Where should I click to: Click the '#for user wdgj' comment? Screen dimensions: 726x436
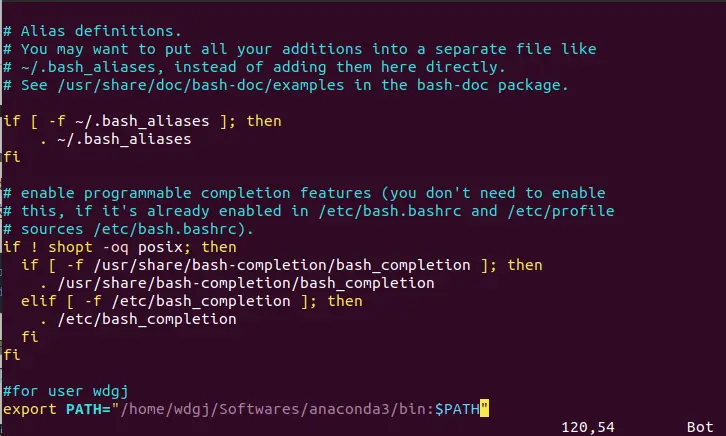[x=66, y=391]
